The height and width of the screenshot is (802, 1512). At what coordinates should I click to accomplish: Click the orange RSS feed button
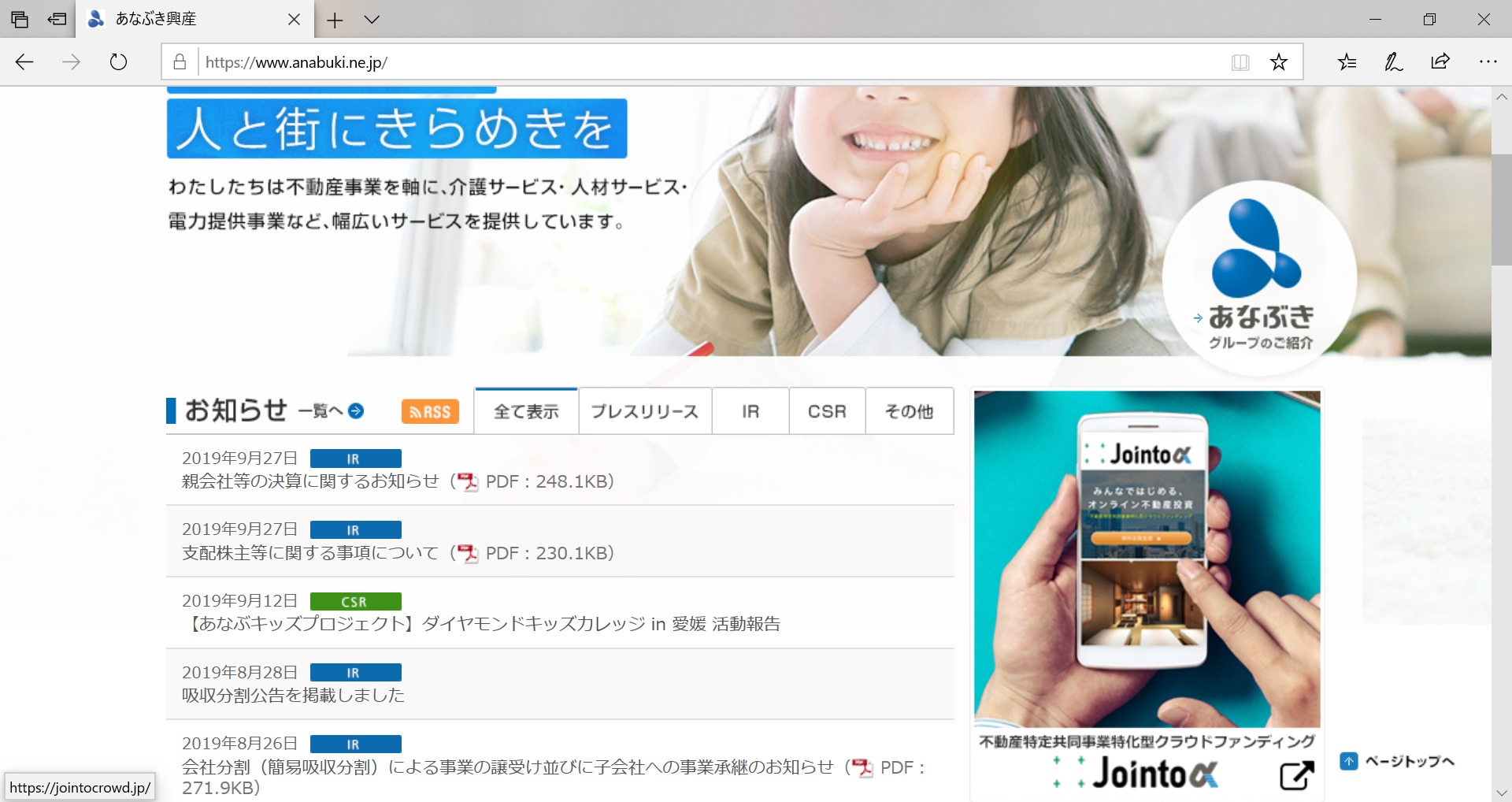click(x=430, y=411)
